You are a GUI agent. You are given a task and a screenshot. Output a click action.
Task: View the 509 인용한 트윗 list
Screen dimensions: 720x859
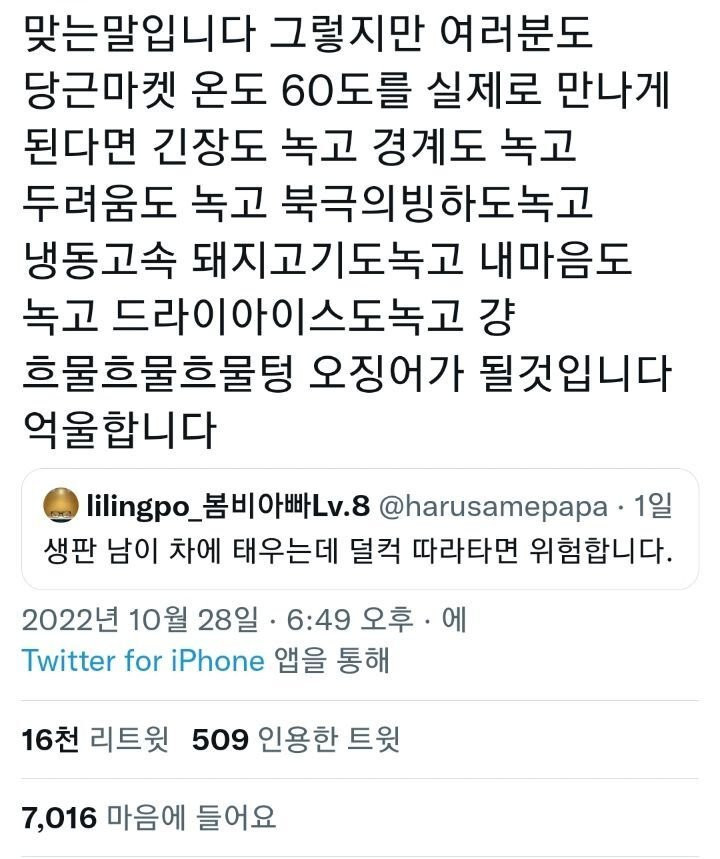[x=296, y=739]
